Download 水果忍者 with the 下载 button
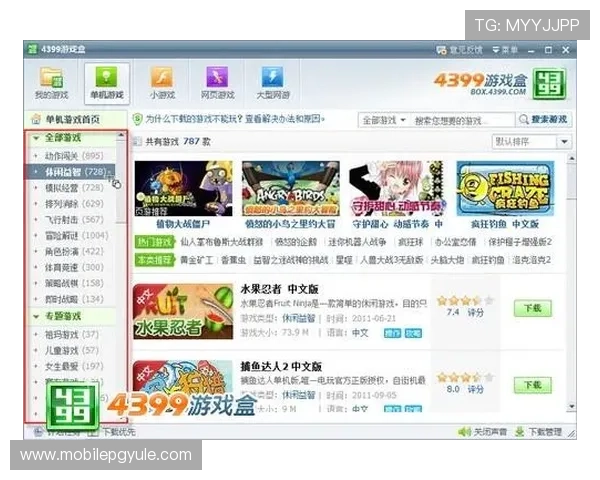 pyautogui.click(x=533, y=308)
